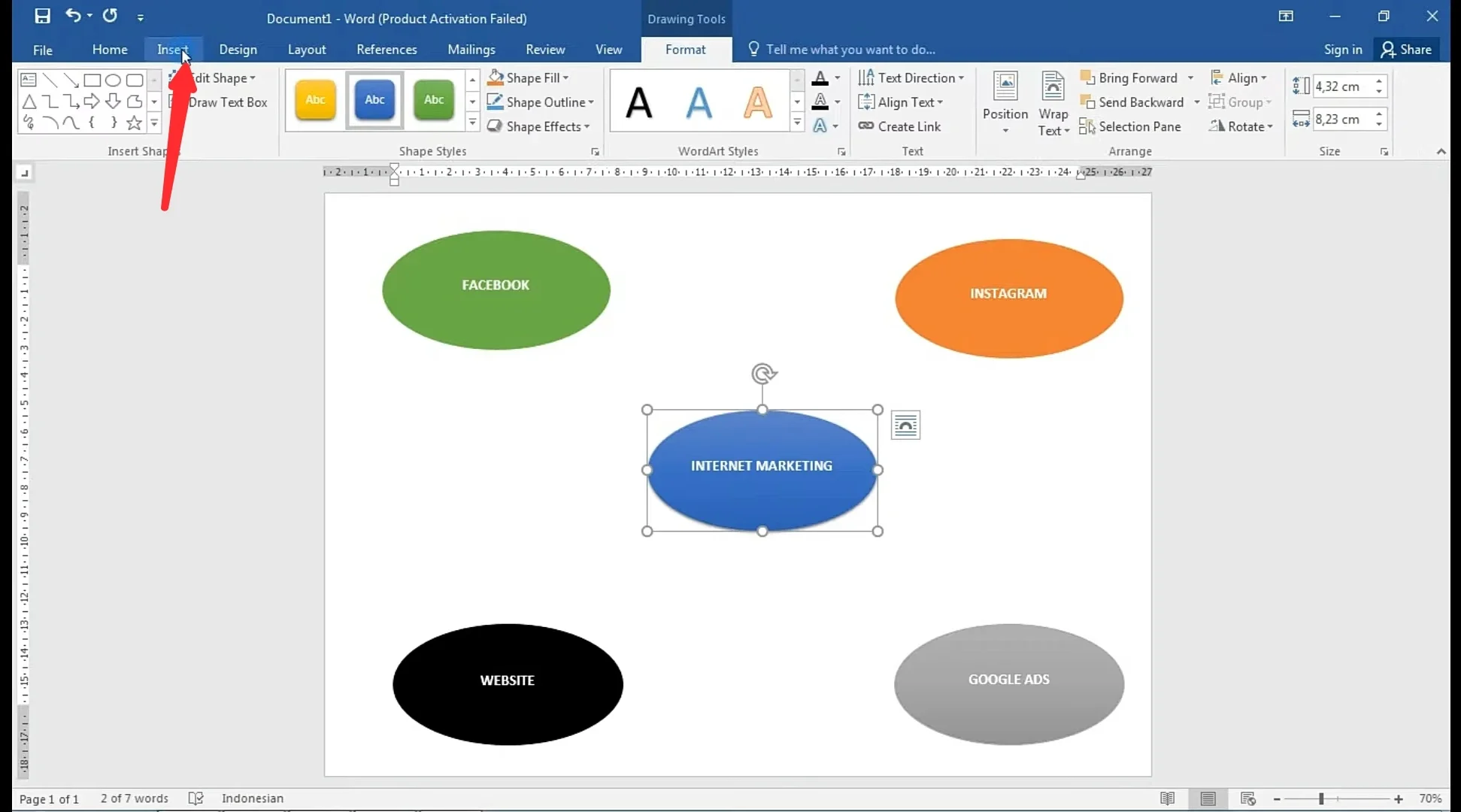Viewport: 1461px width, 812px height.
Task: Switch to the Mailings tab
Action: click(x=471, y=50)
